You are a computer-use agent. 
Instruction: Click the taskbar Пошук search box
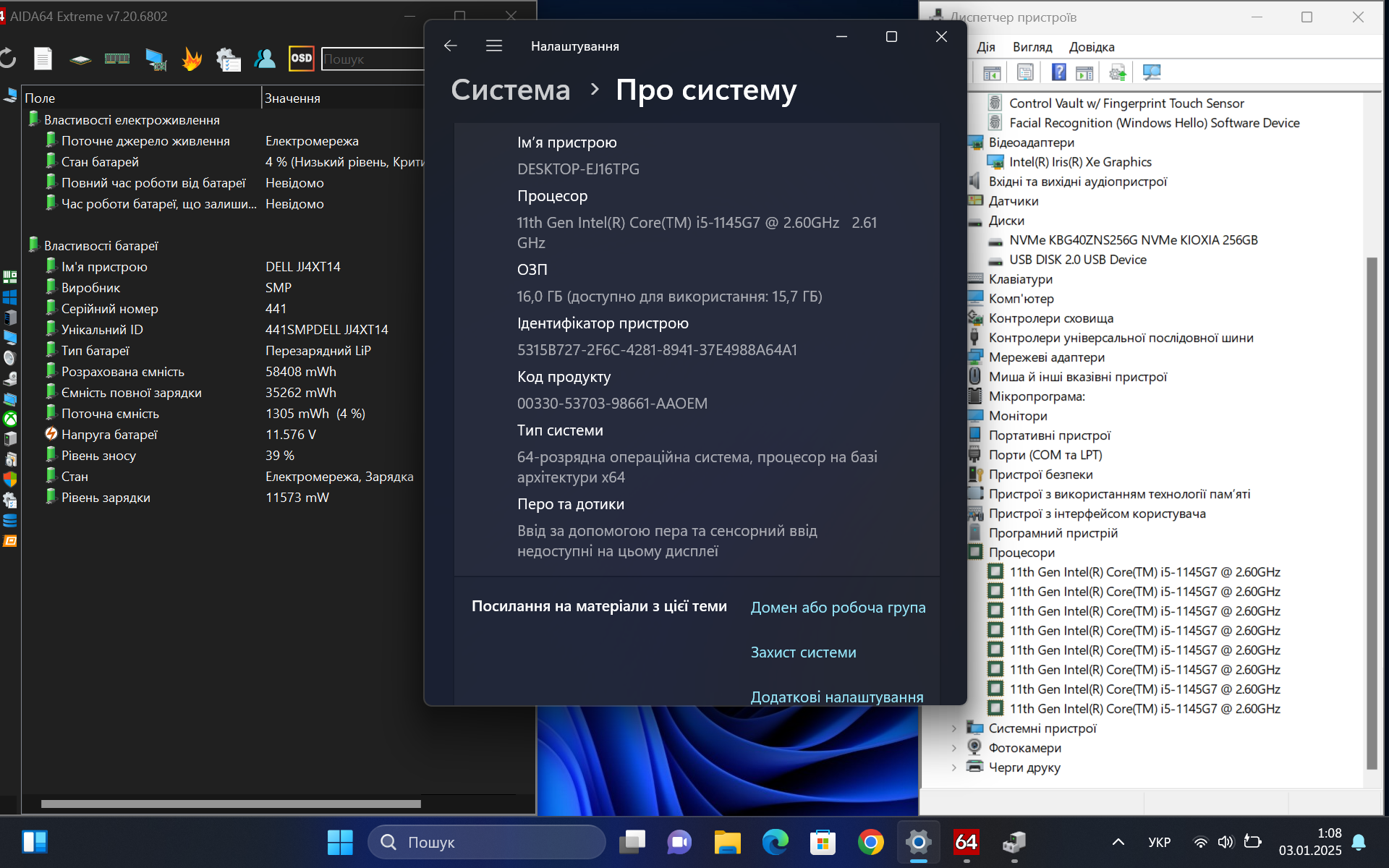pyautogui.click(x=486, y=842)
